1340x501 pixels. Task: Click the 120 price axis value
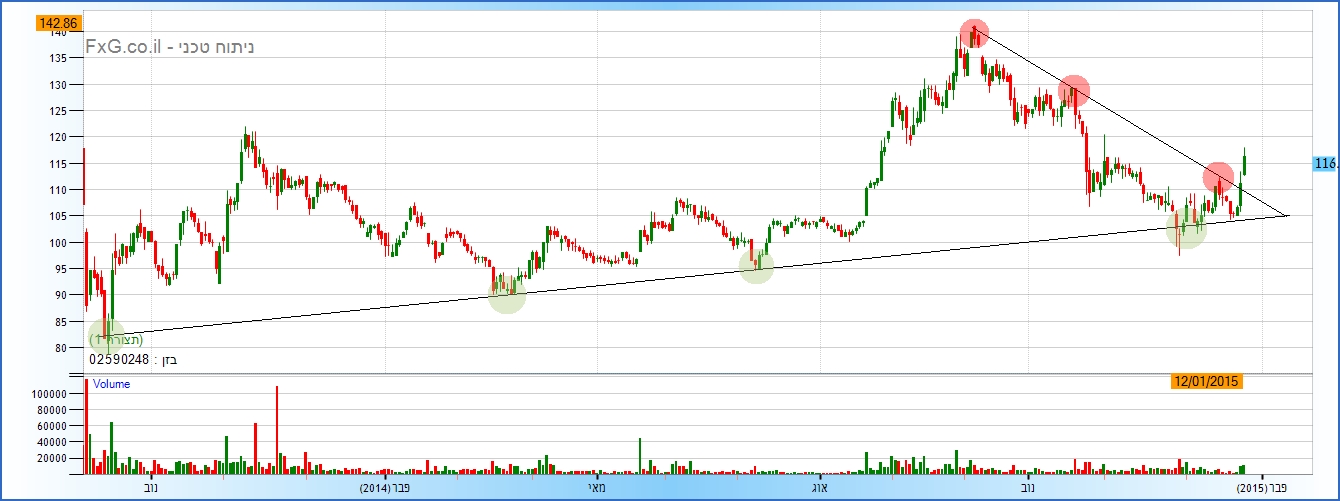(58, 137)
